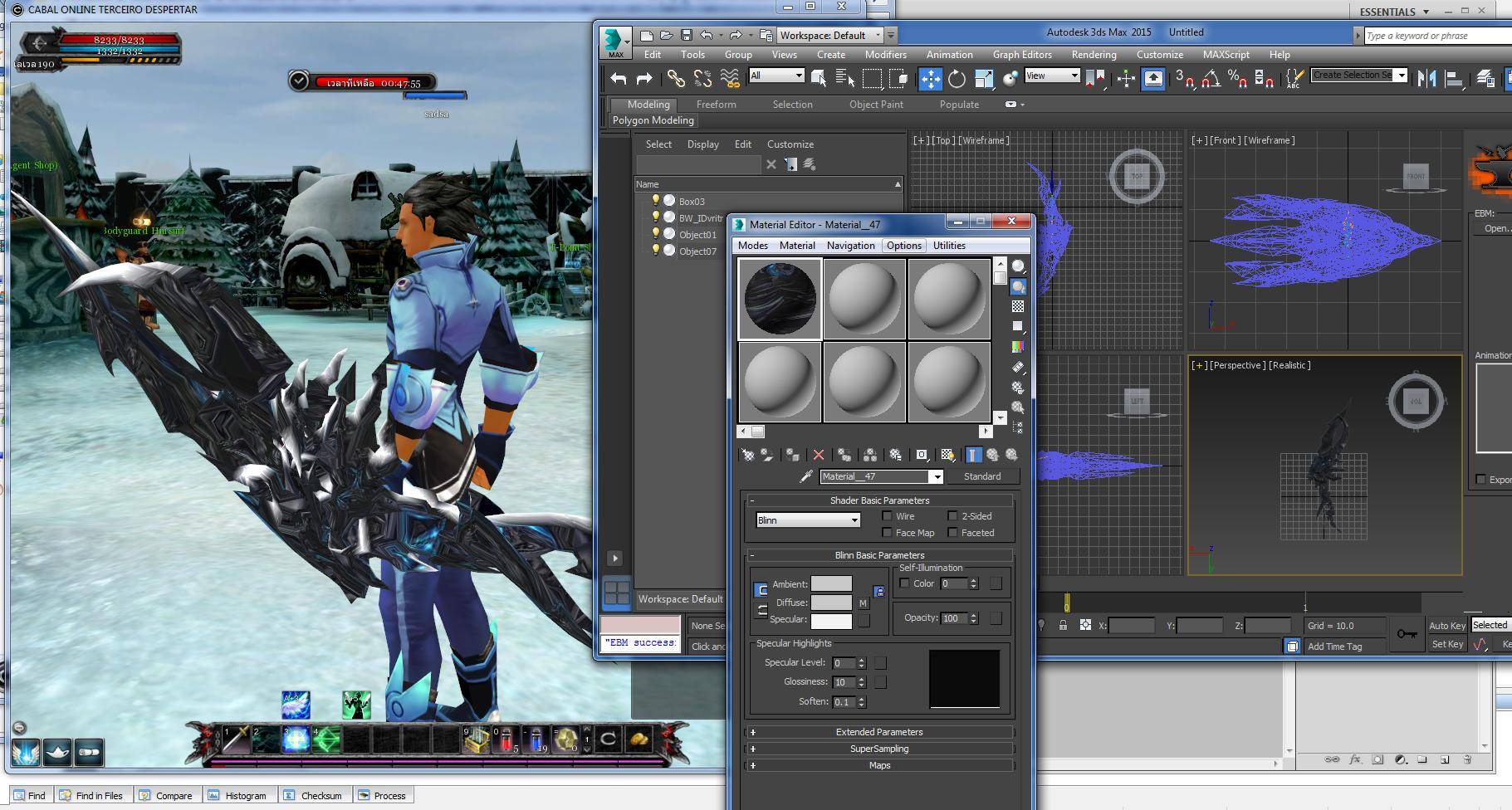Check the Self-Illumination Color checkbox

coord(905,583)
